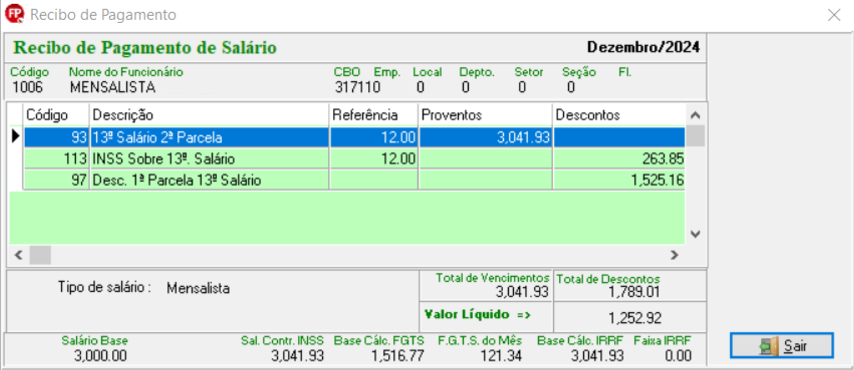Click the employee name MENSALISTA

tap(113, 87)
